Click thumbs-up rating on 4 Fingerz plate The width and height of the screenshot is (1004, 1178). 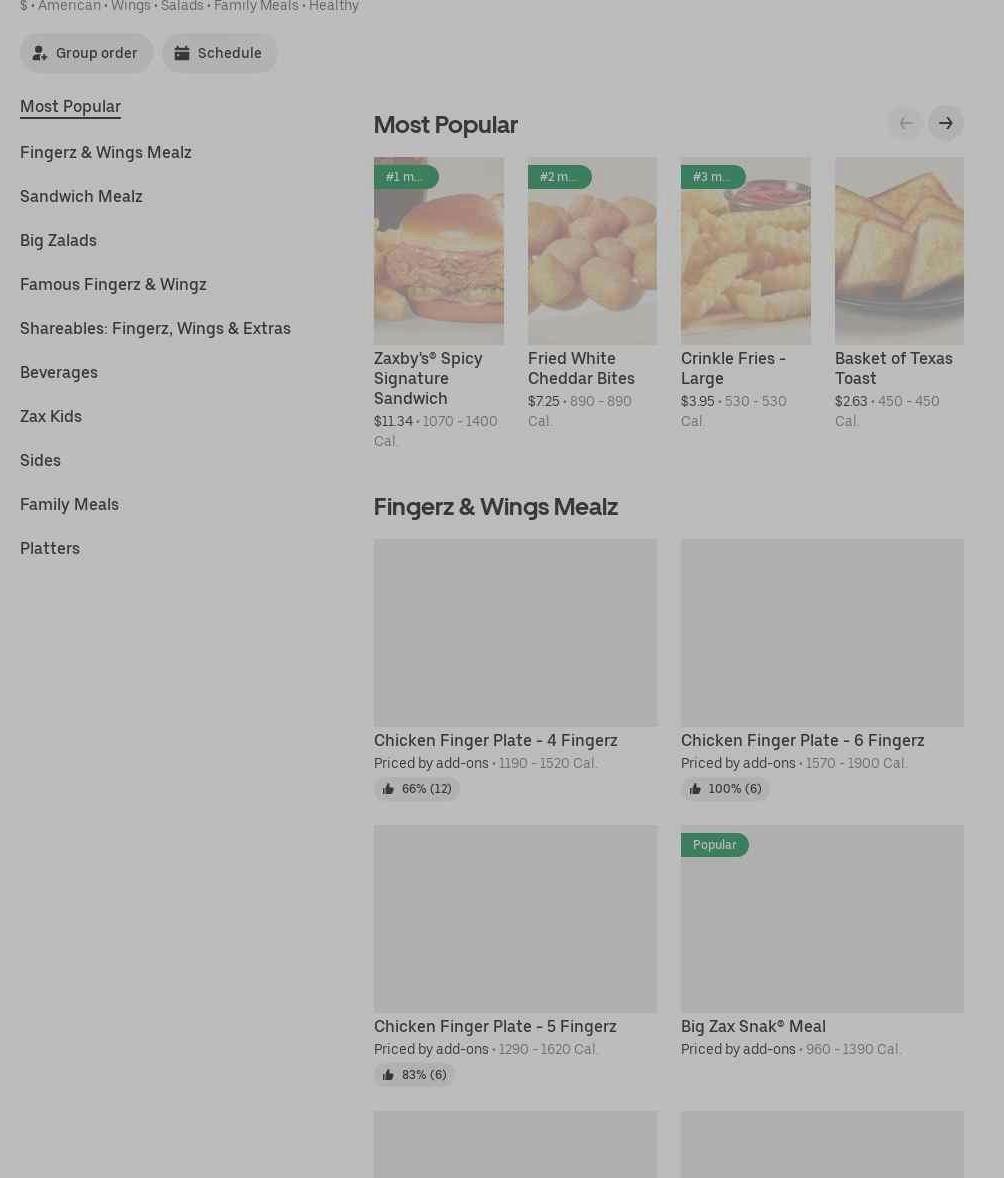pyautogui.click(x=416, y=789)
